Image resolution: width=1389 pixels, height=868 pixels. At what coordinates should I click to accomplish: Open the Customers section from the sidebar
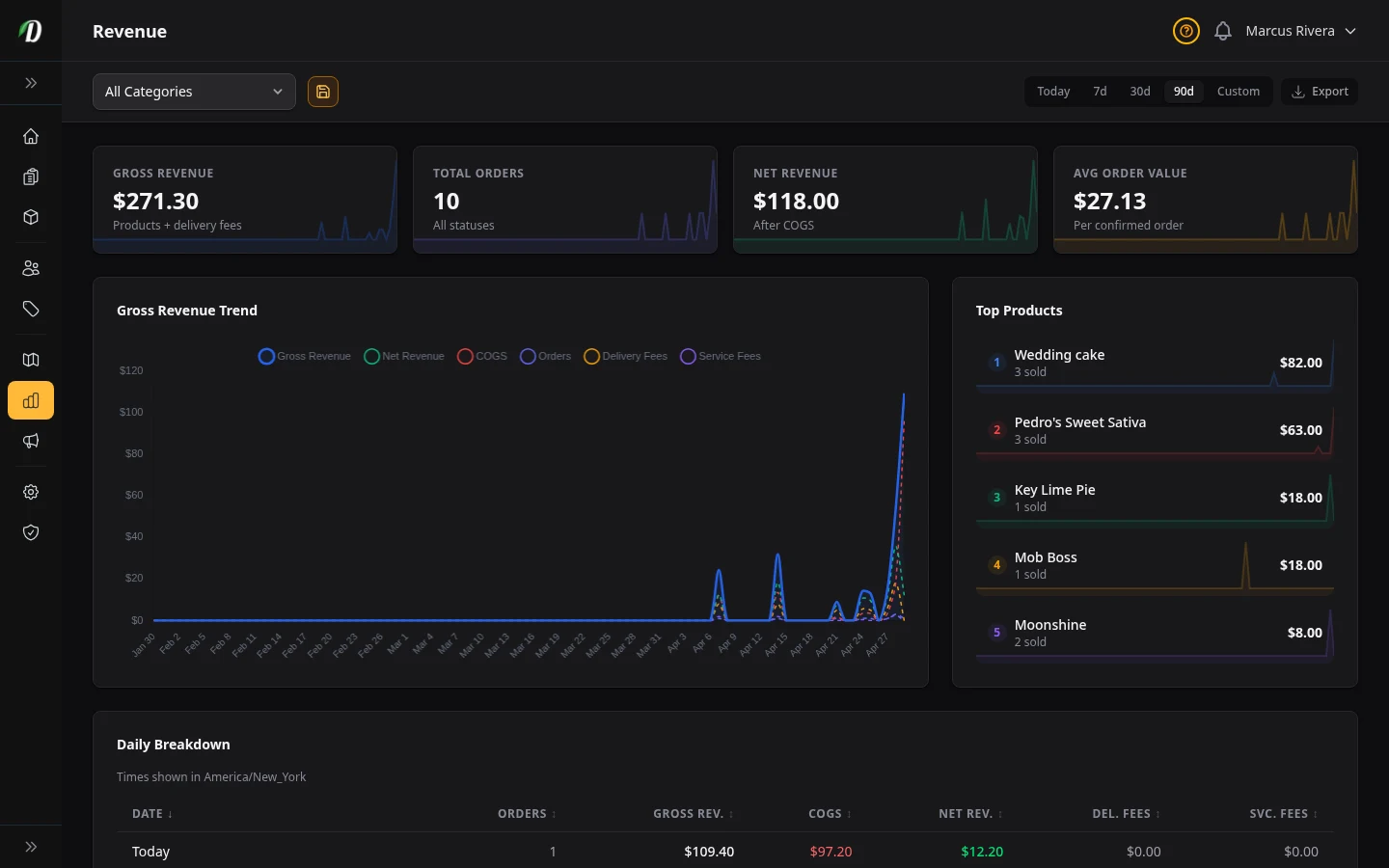tap(30, 267)
